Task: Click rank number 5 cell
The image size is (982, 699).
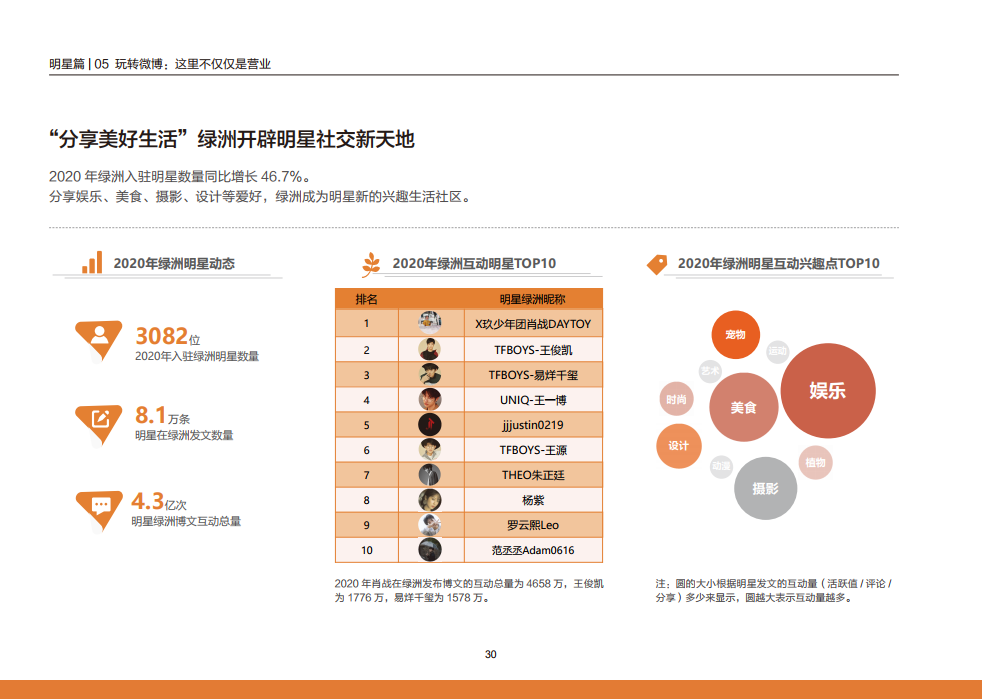Action: (x=367, y=425)
